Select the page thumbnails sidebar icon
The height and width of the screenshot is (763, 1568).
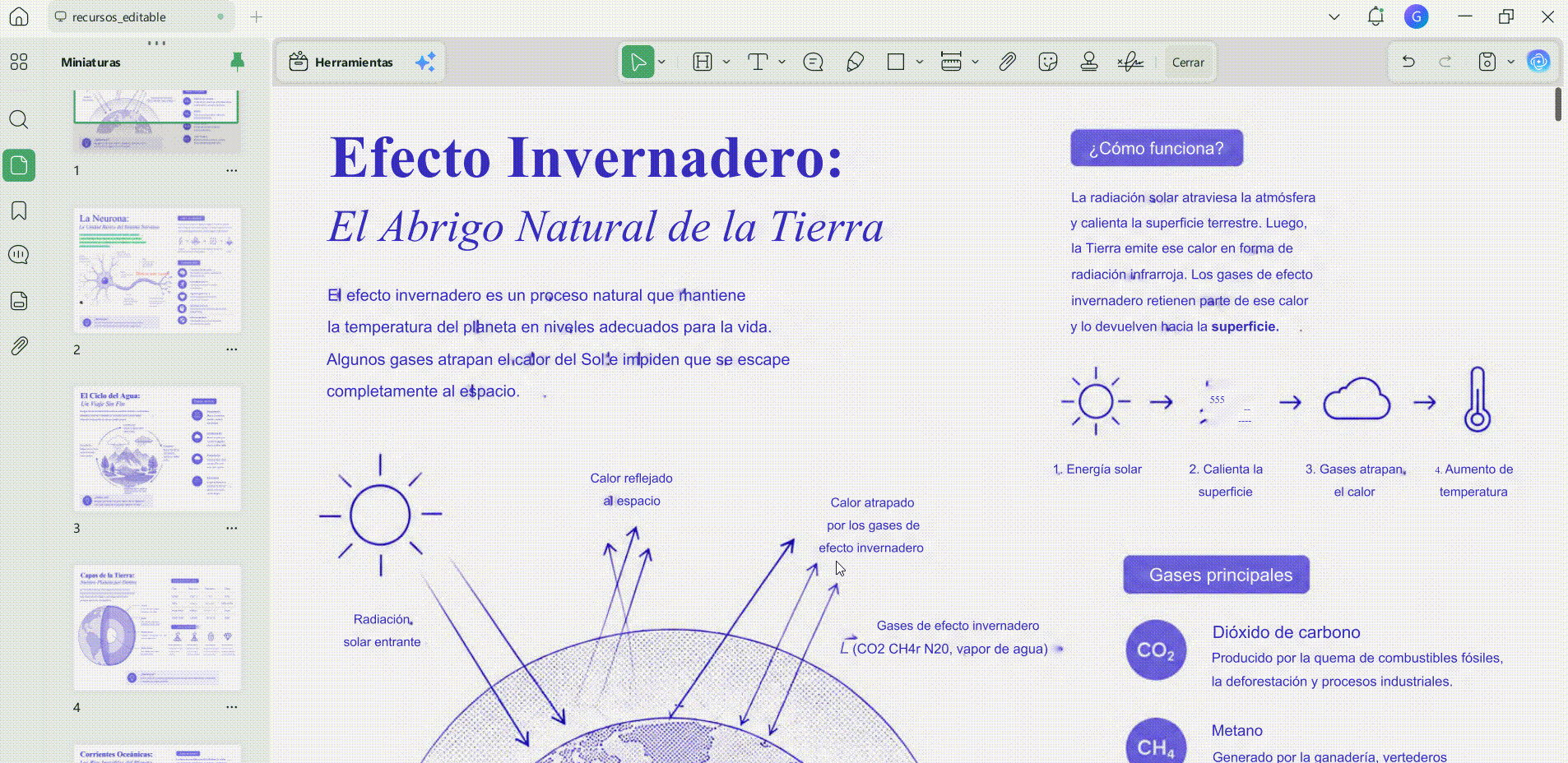19,165
